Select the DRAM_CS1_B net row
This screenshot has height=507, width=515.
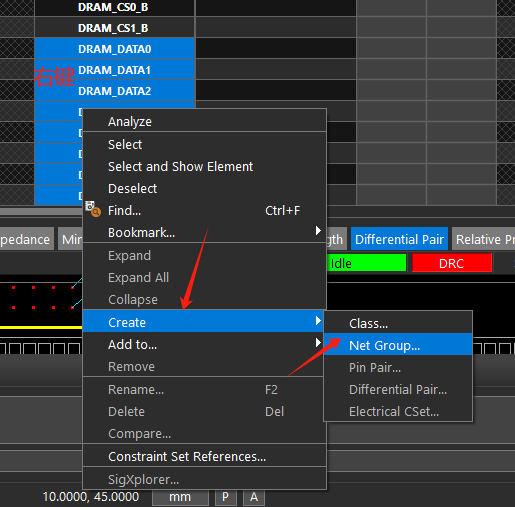pyautogui.click(x=114, y=28)
